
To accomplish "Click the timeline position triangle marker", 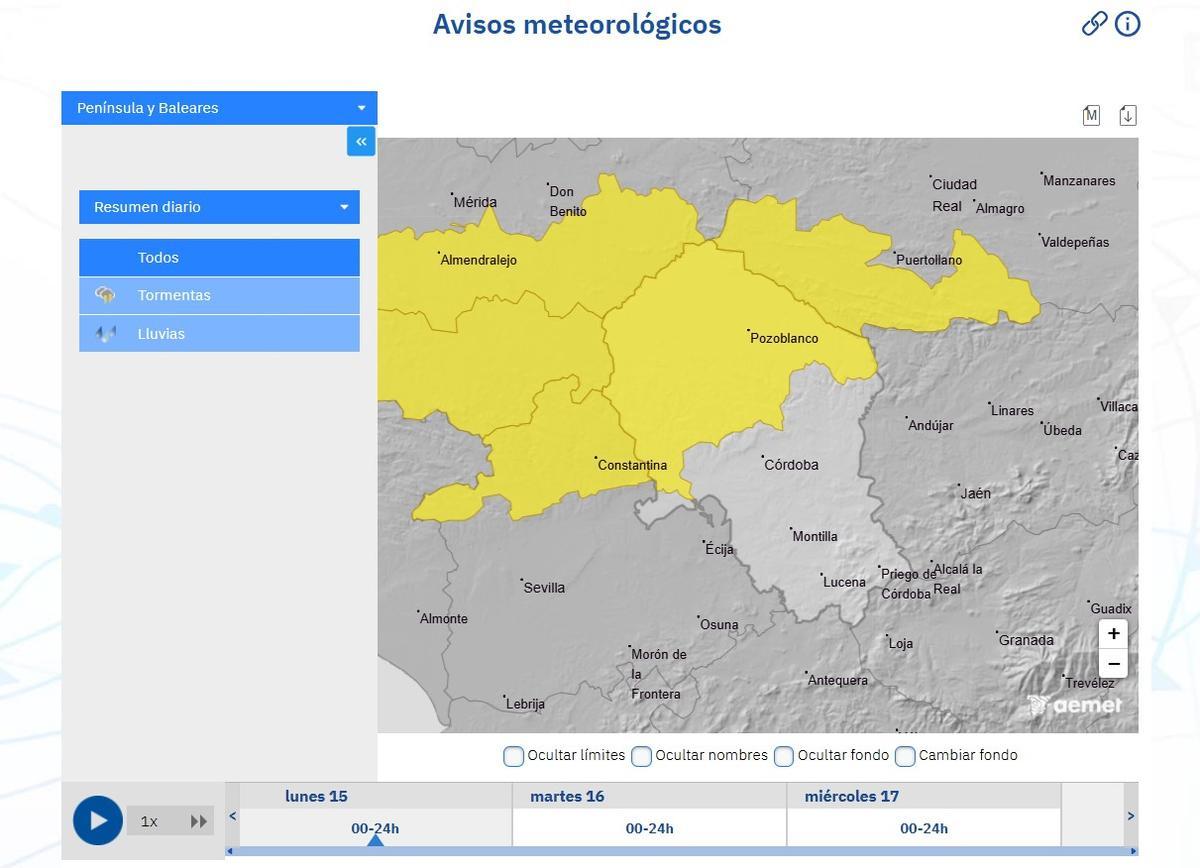I will click(x=375, y=840).
